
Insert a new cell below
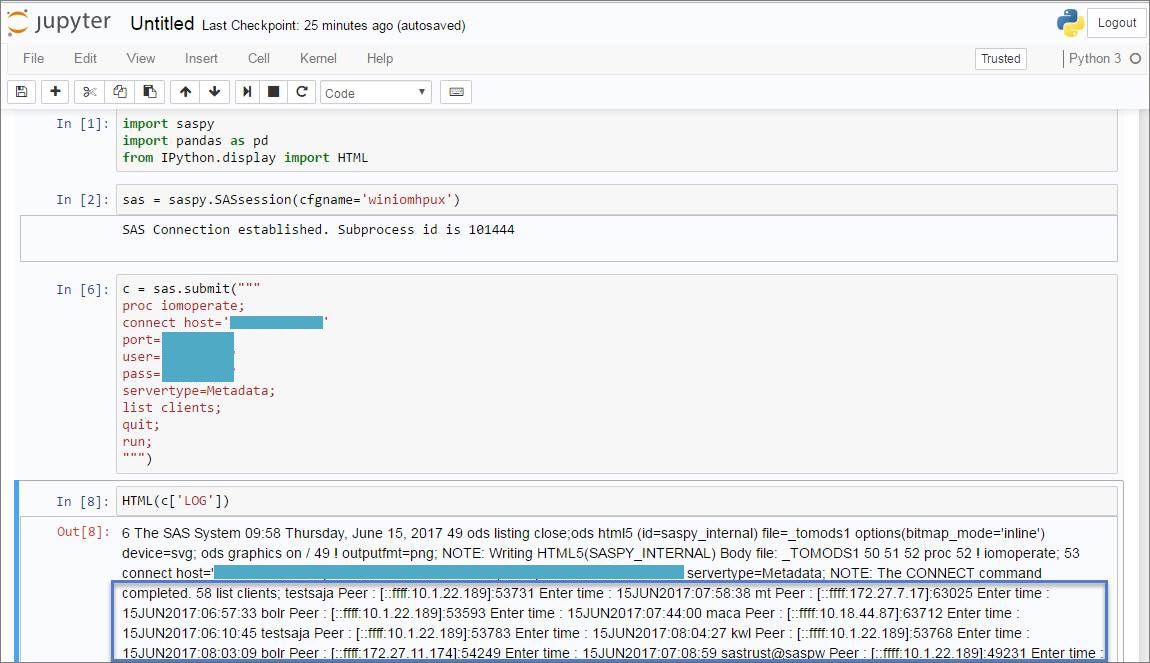55,91
